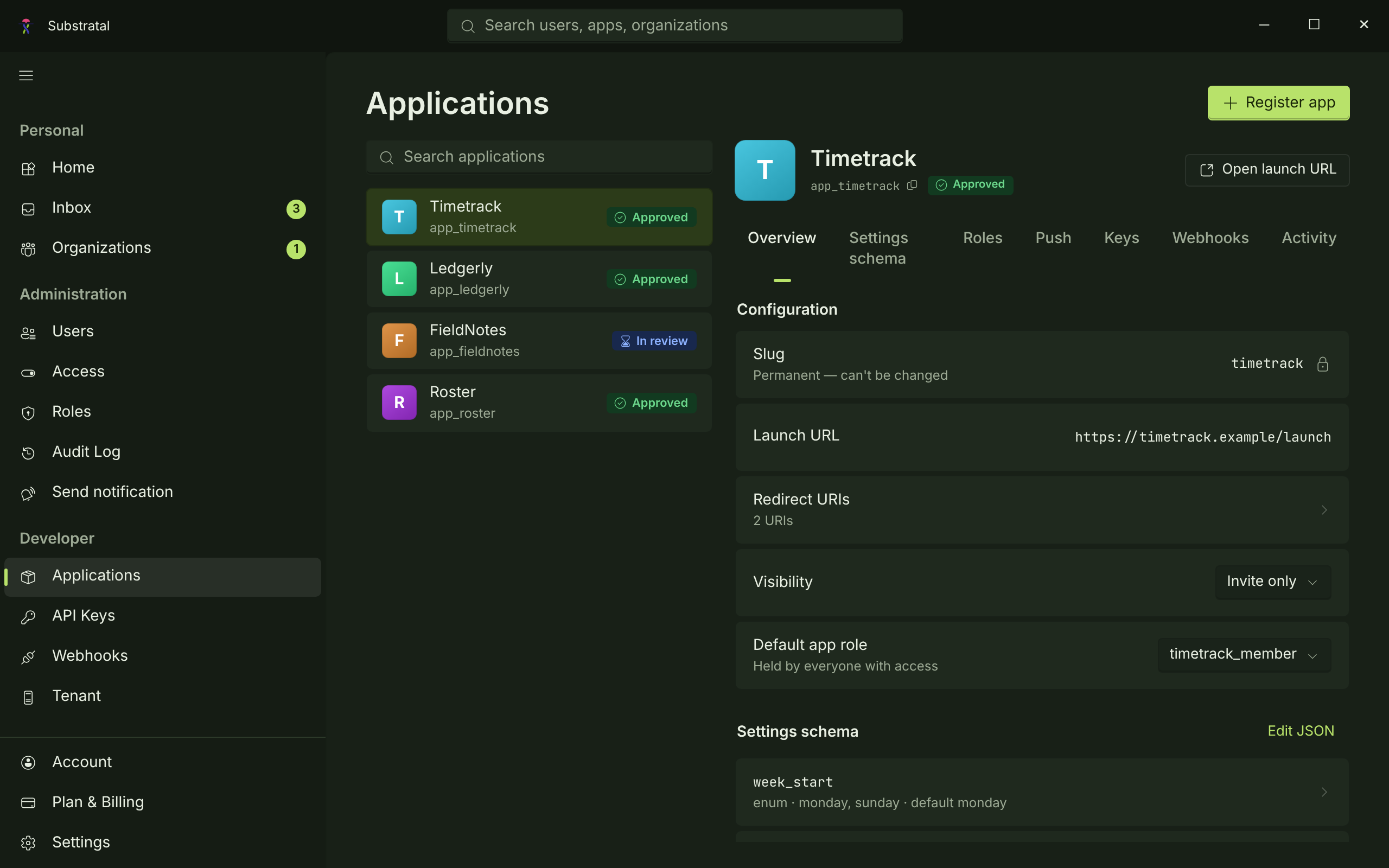Open the Webhooks tab of Timetrack
Viewport: 1389px width, 868px height.
[1210, 238]
